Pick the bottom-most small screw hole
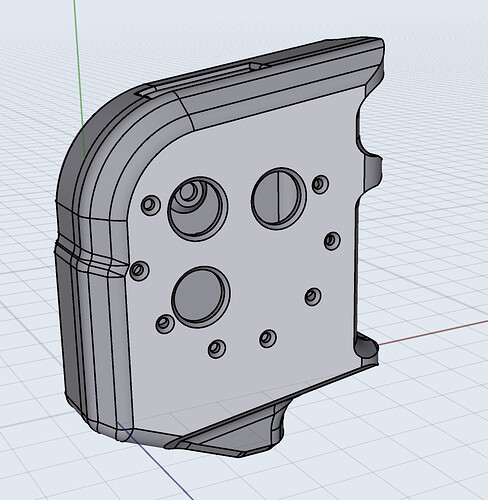 click(217, 349)
